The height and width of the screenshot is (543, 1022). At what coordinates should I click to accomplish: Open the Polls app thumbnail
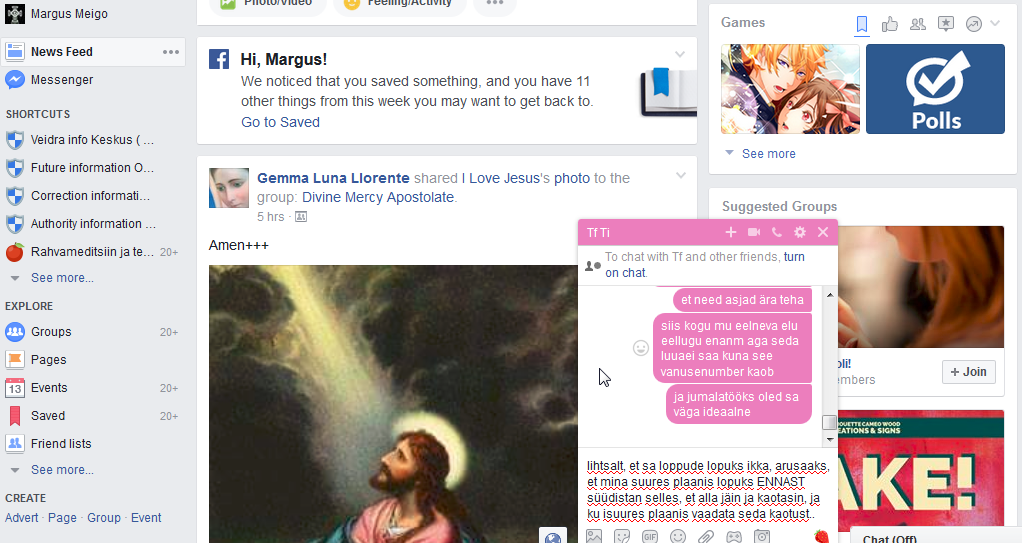935,89
